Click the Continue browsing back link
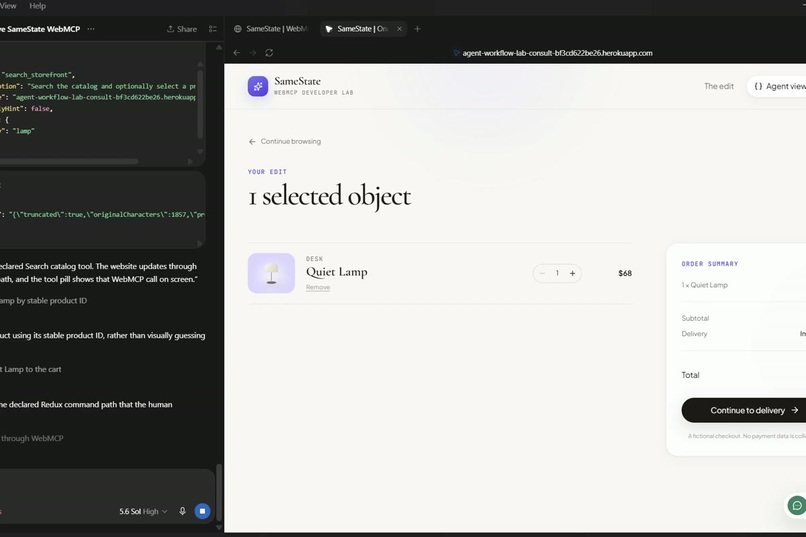The height and width of the screenshot is (537, 806). pos(285,141)
